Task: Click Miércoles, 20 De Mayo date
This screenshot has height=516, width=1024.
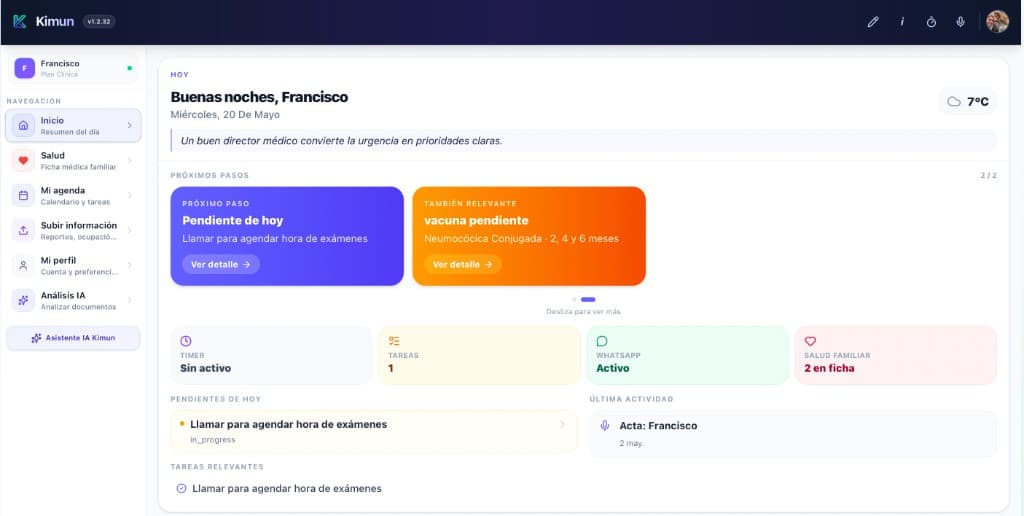Action: (x=225, y=114)
